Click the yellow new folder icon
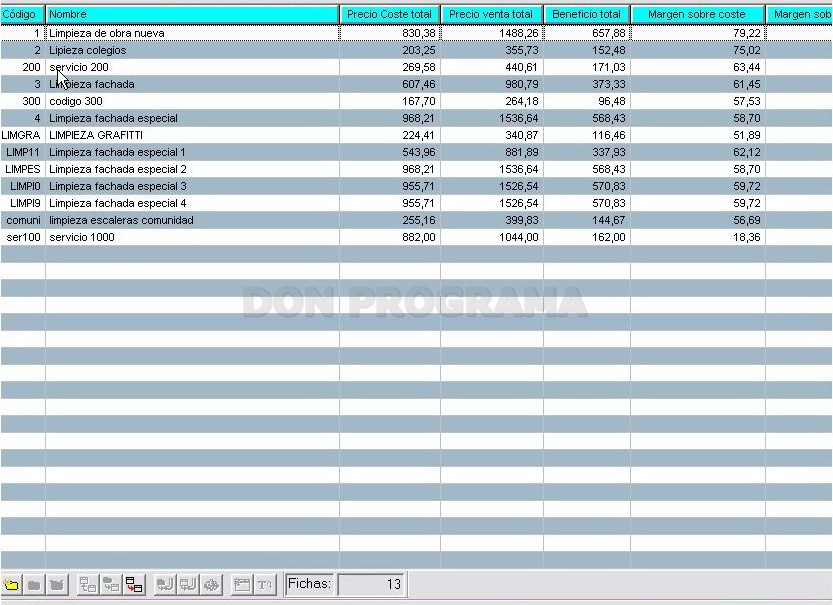The image size is (833, 605). (x=11, y=585)
